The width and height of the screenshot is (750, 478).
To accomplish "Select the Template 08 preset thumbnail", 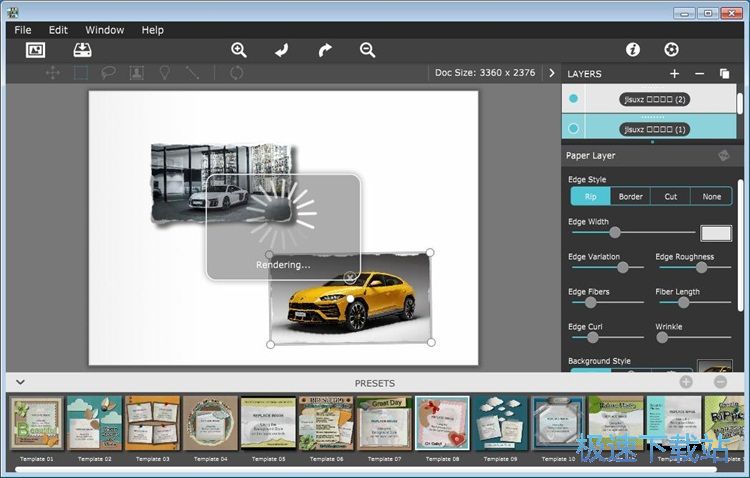I will click(x=442, y=423).
